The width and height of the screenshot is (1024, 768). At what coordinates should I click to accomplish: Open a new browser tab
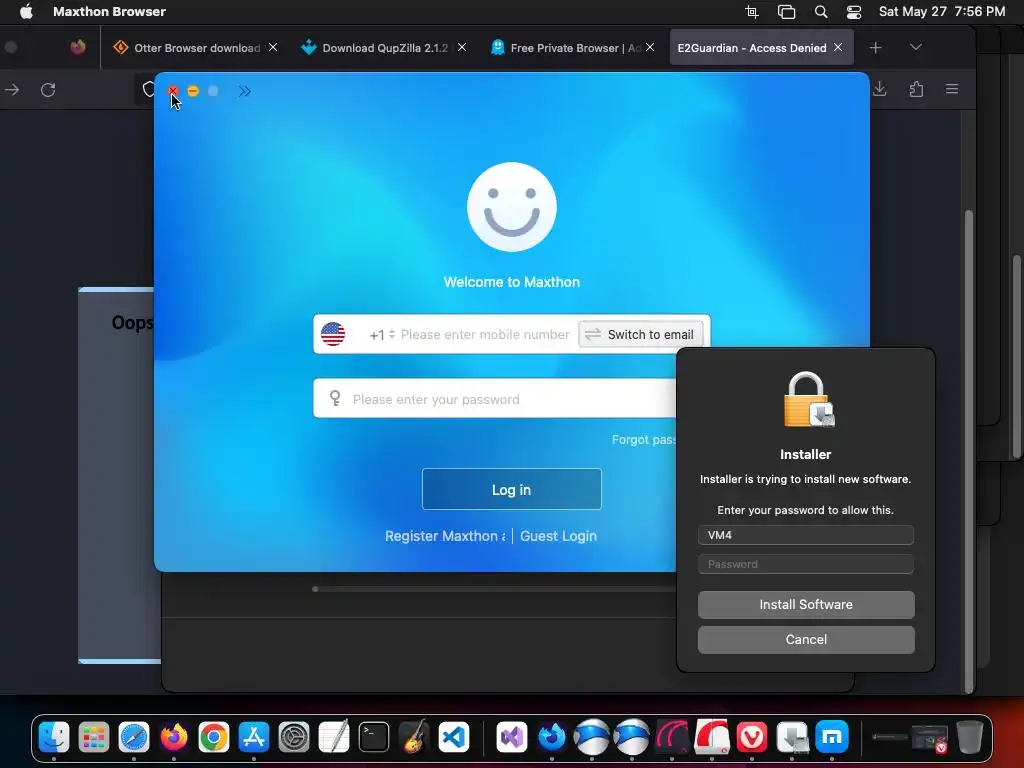876,48
